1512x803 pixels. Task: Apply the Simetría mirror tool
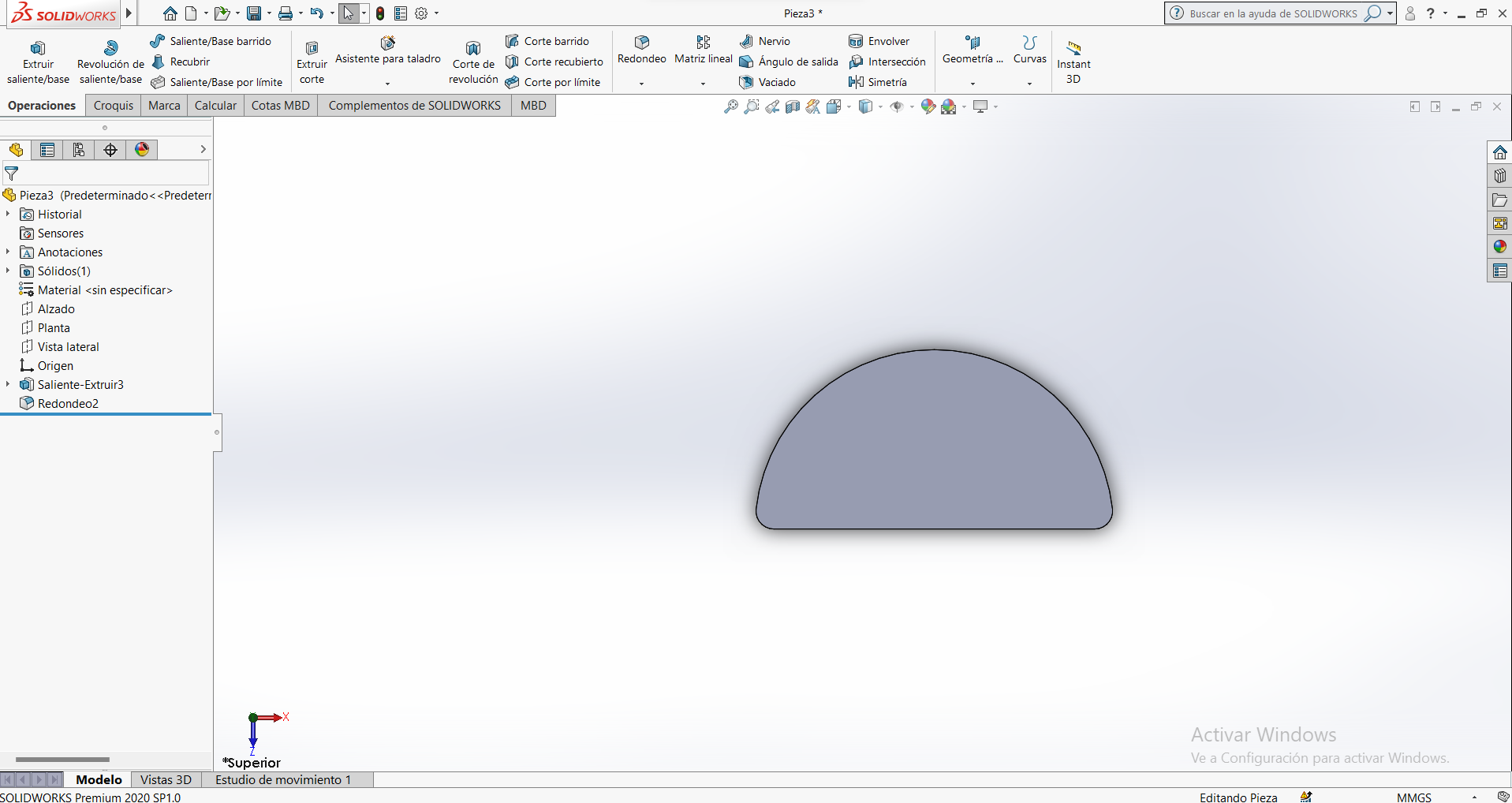click(x=878, y=82)
